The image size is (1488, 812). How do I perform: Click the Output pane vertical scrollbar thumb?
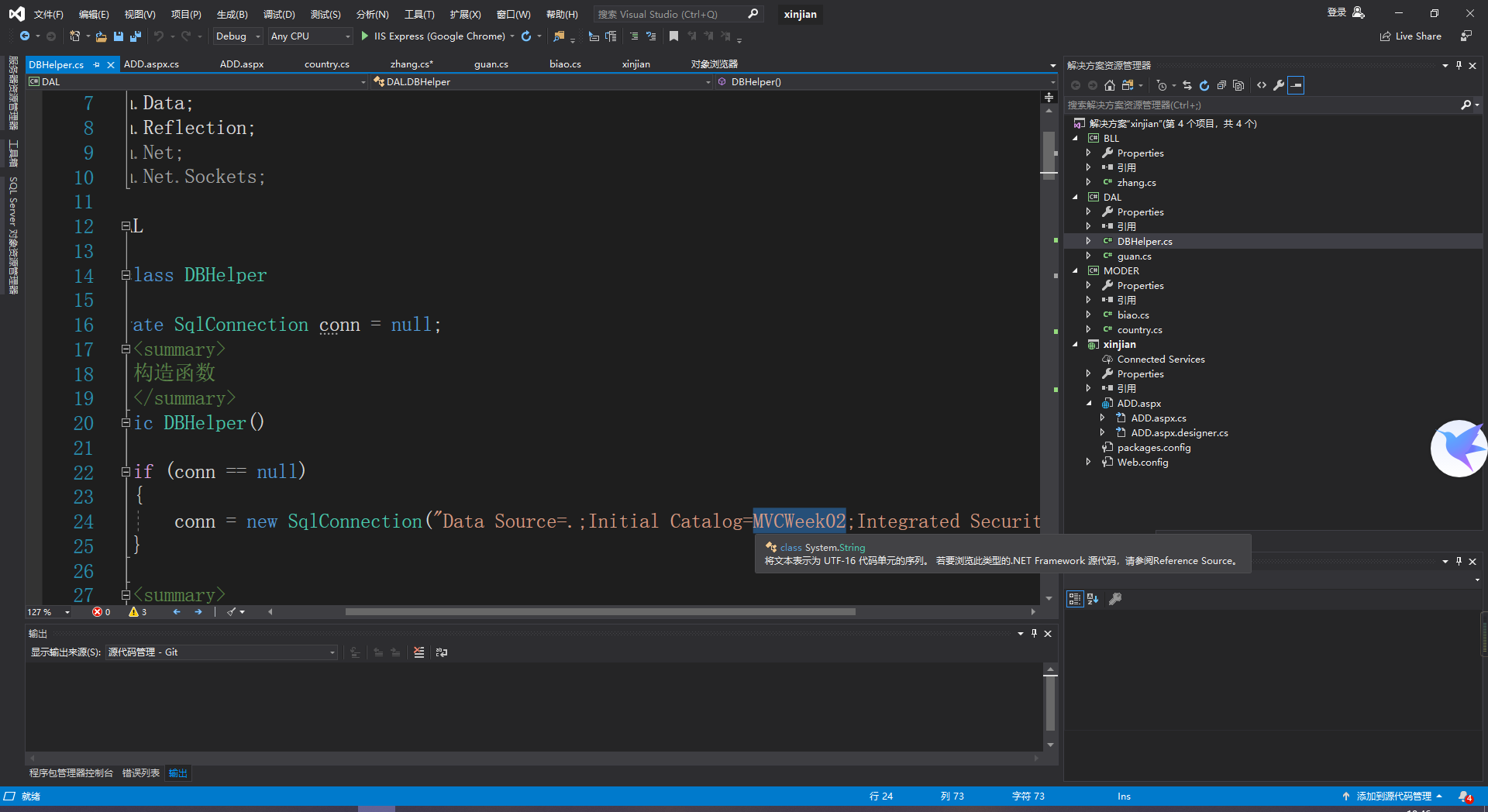pos(1050,704)
